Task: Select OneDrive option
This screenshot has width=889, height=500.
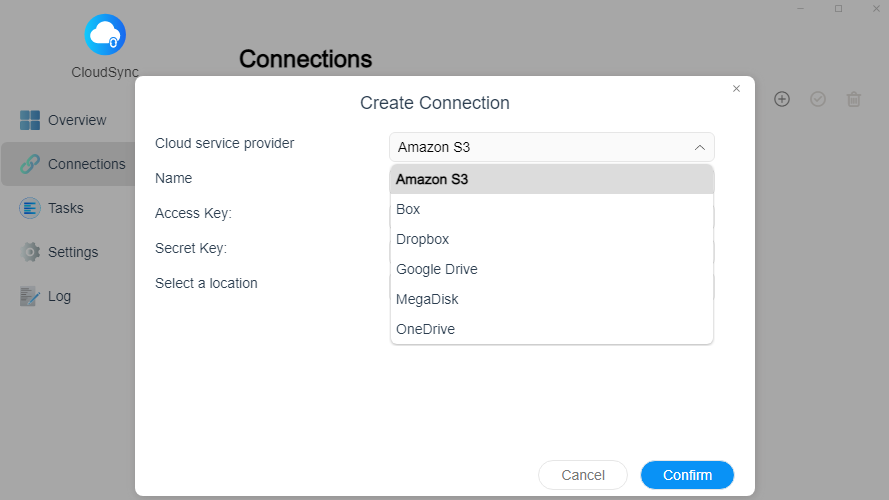Action: (x=552, y=329)
